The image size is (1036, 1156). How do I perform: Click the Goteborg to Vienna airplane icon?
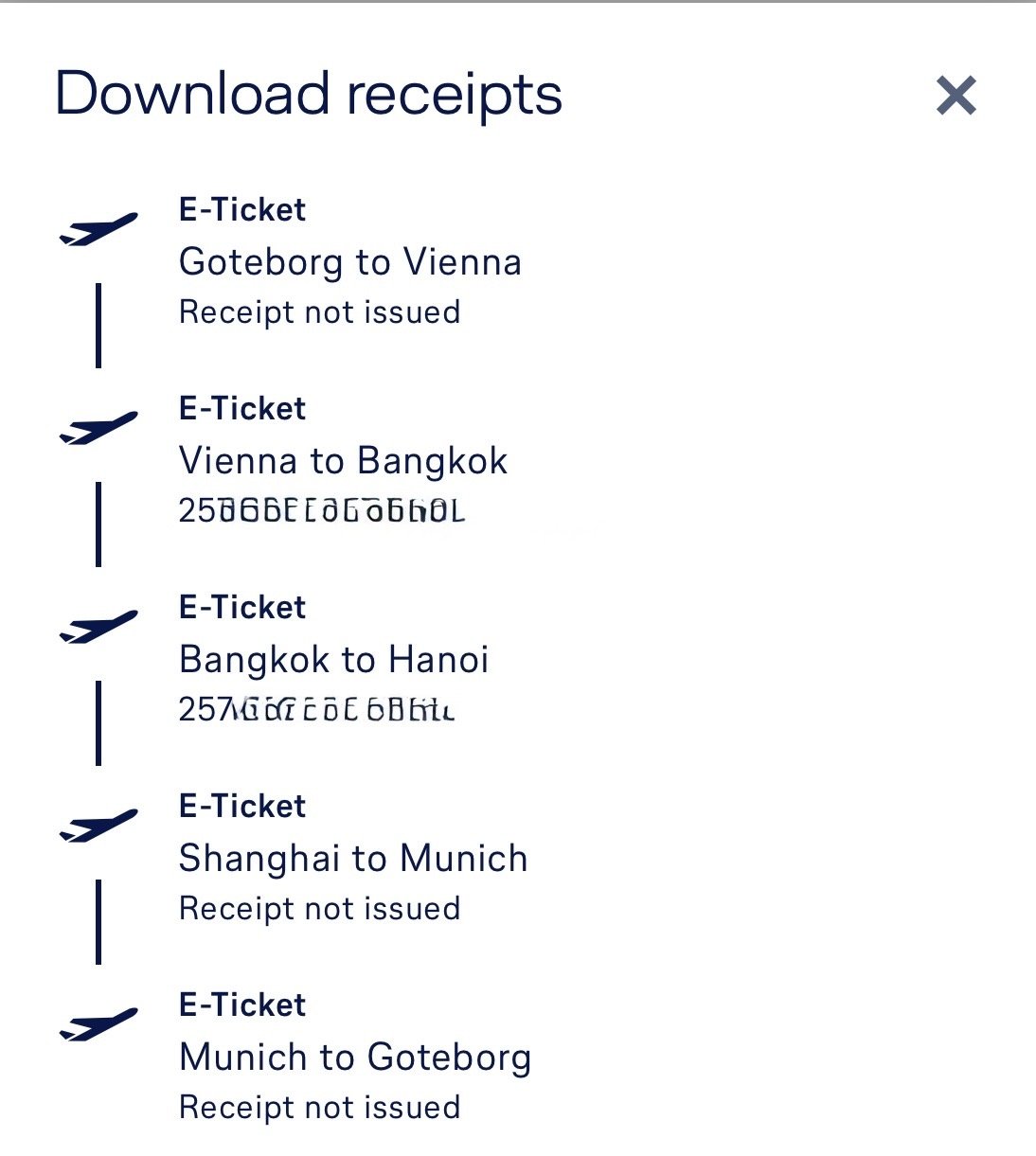[x=98, y=229]
